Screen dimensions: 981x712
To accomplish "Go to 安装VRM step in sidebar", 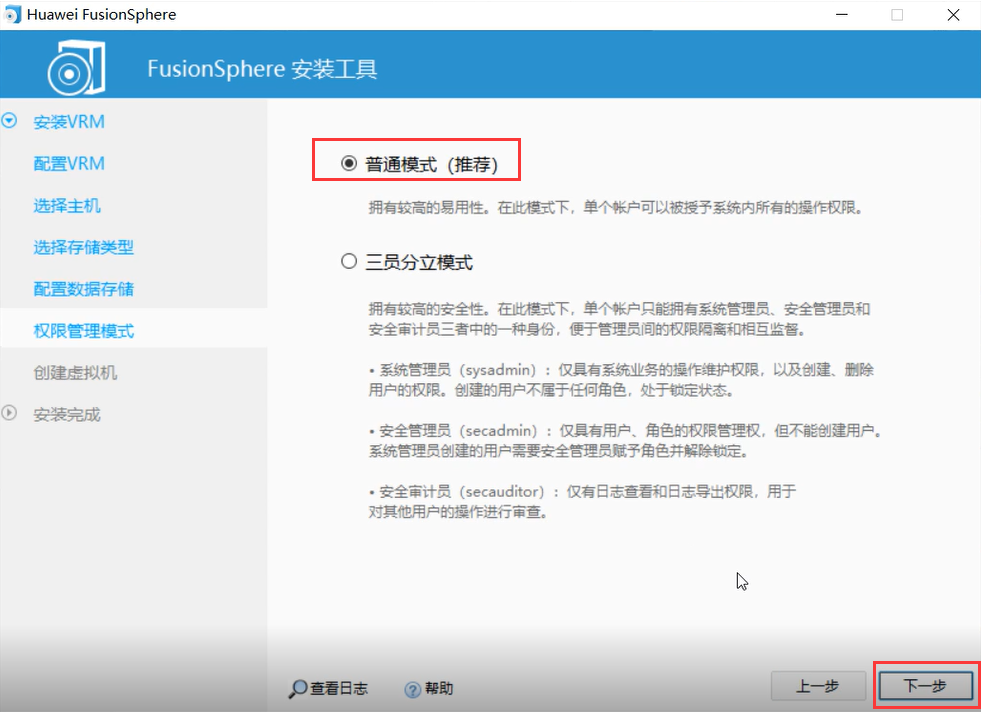I will click(x=69, y=121).
